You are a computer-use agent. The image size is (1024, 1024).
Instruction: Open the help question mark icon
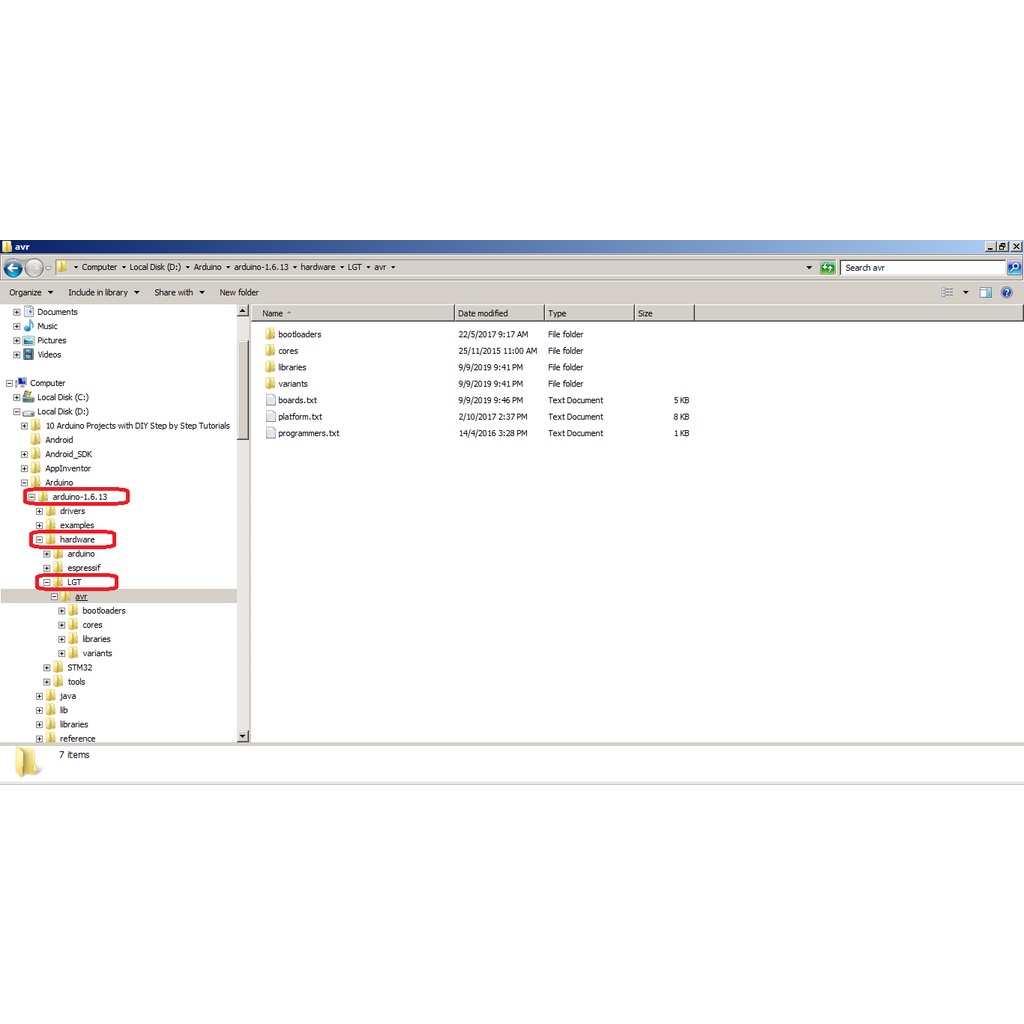pos(1007,293)
